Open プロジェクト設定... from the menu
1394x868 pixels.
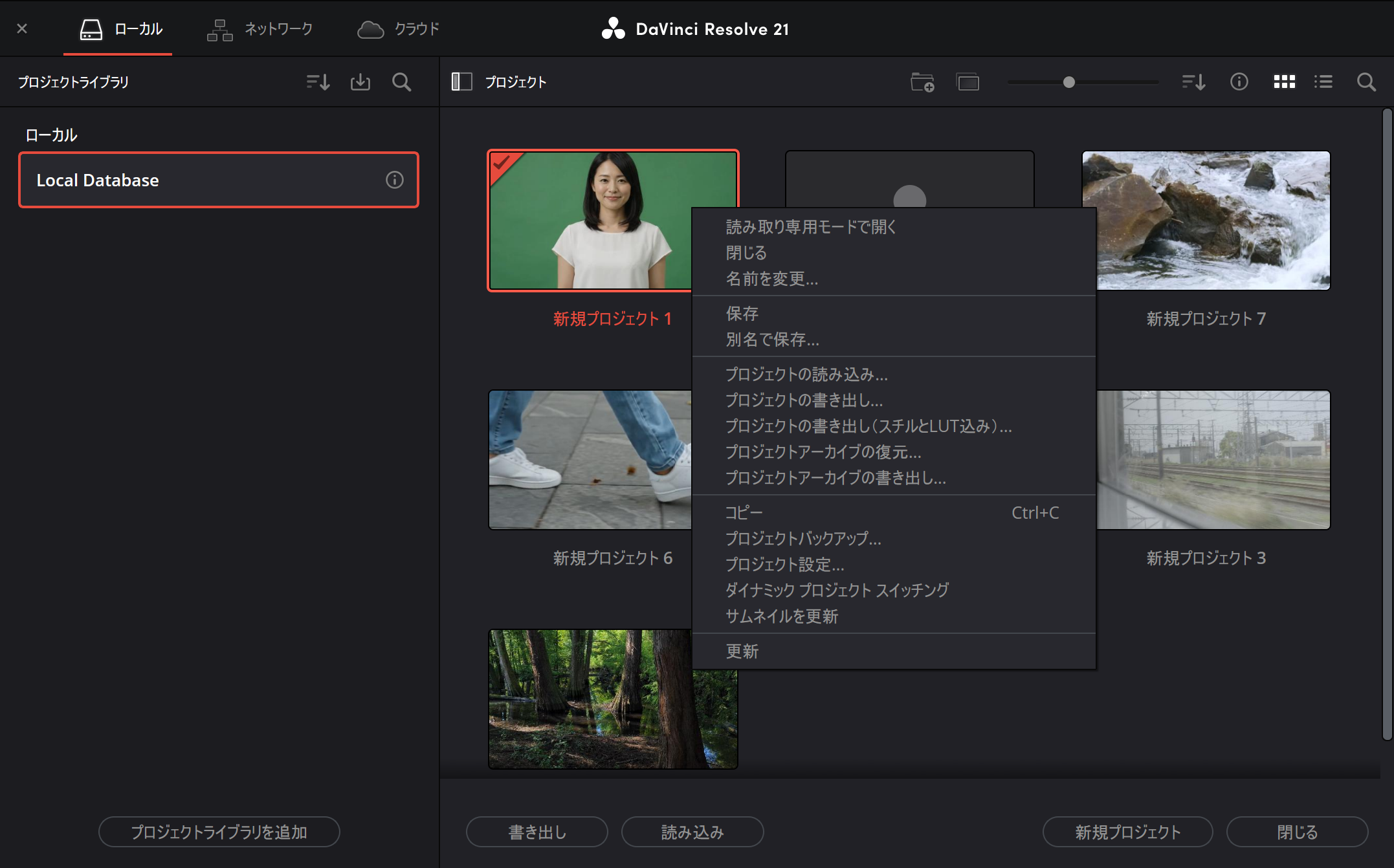click(x=894, y=565)
